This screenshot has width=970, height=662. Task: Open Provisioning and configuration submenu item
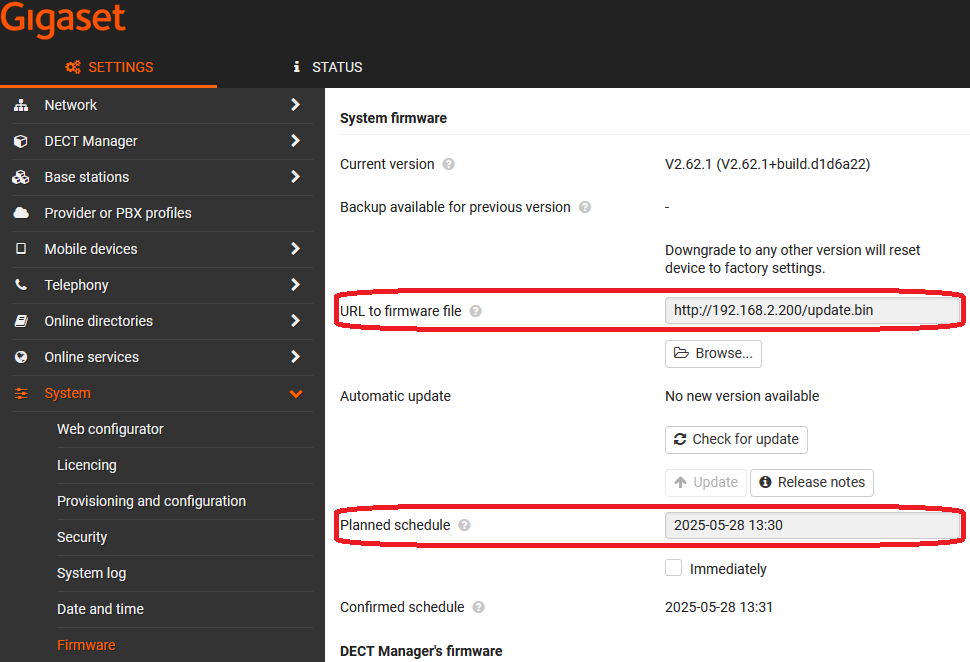(x=152, y=501)
